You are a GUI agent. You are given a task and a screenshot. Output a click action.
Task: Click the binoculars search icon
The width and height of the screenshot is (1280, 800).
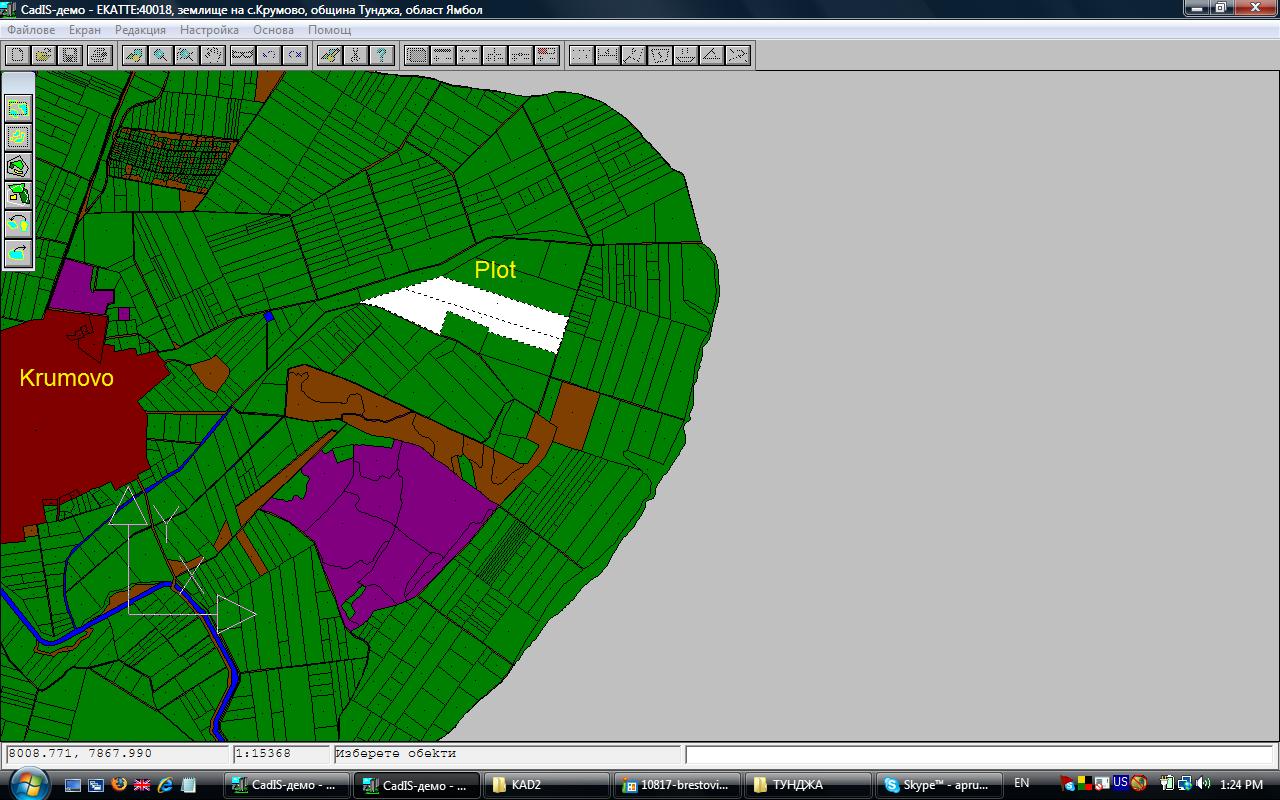coord(241,55)
